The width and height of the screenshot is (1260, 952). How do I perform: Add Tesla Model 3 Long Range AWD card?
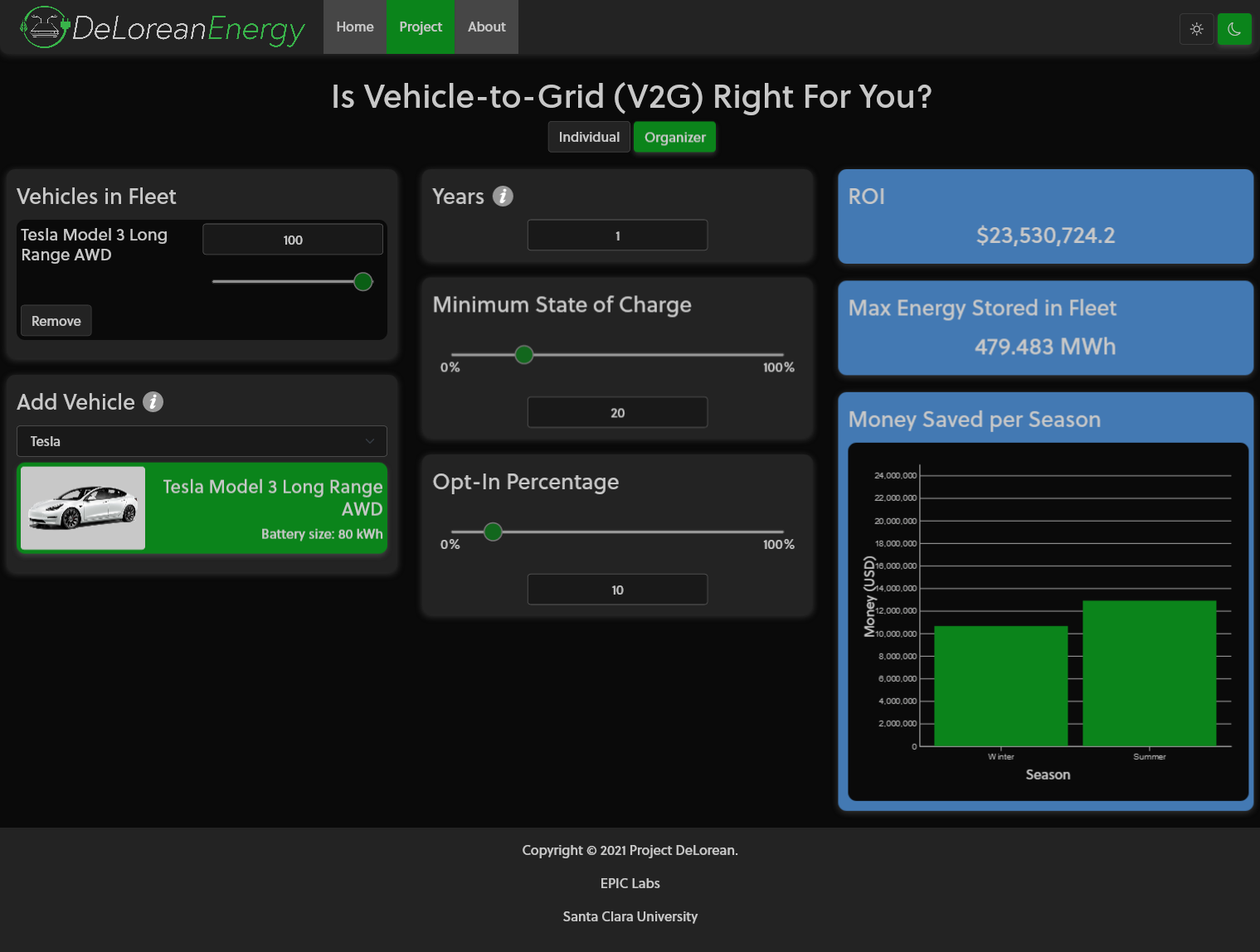pos(202,508)
